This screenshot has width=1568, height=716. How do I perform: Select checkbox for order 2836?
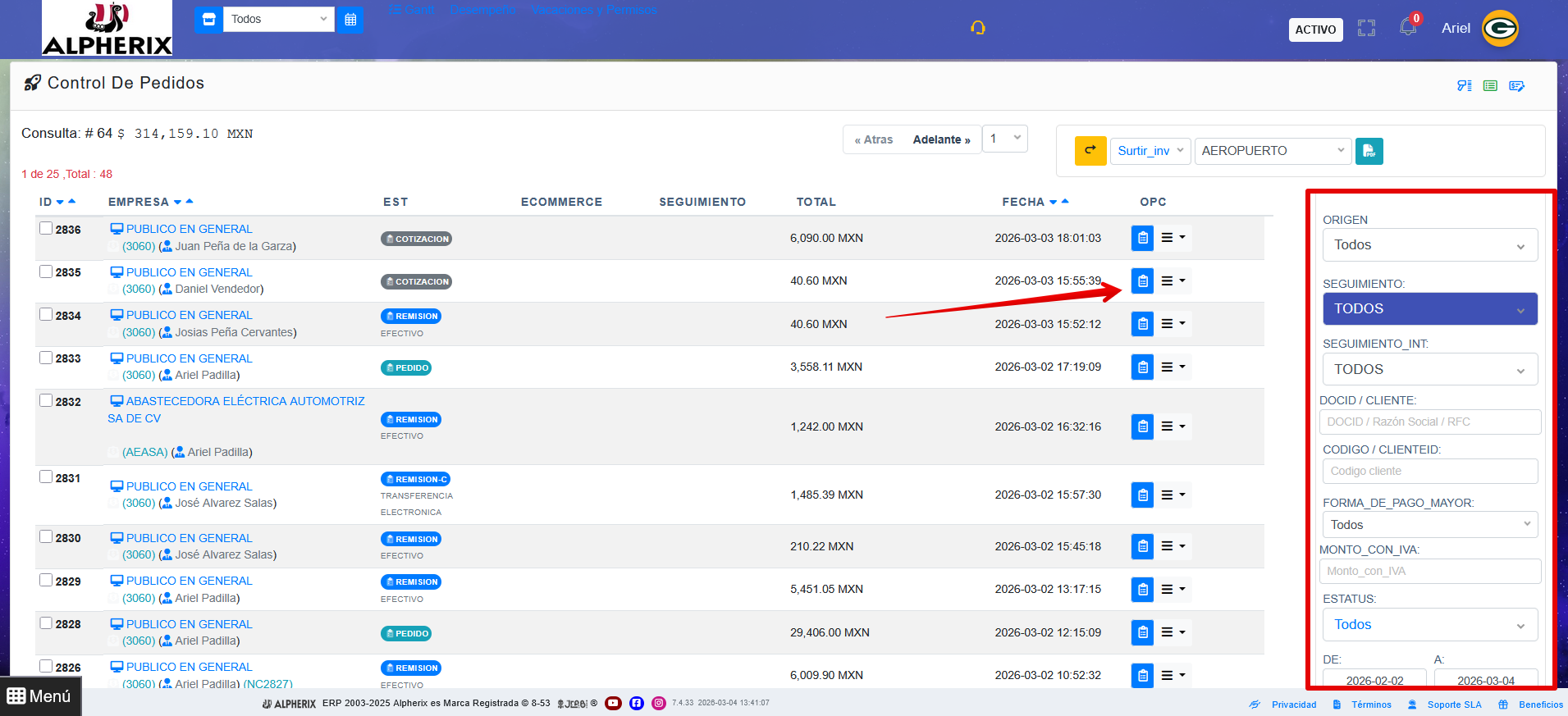47,229
